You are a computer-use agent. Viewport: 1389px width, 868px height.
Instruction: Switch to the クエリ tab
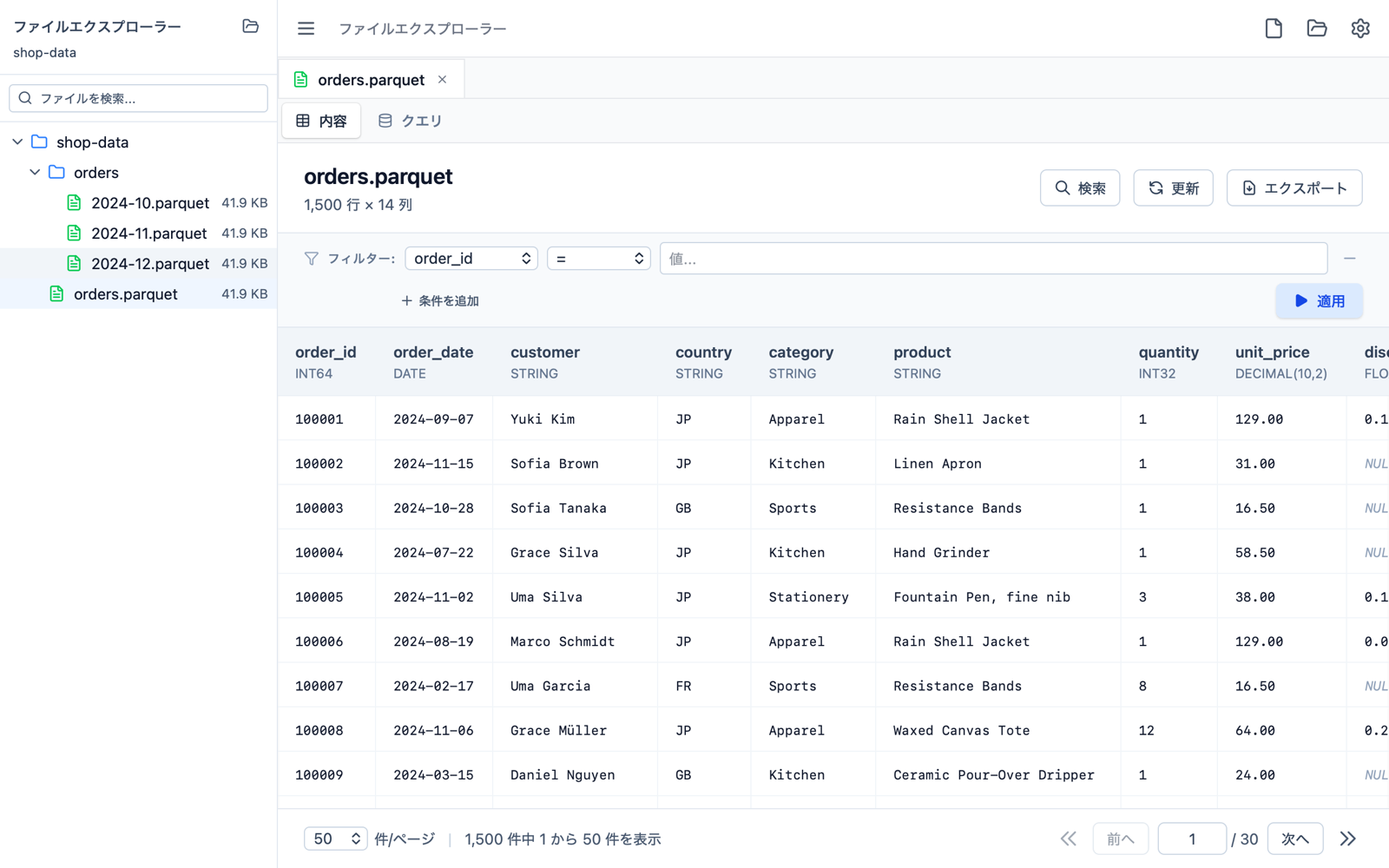pos(410,121)
